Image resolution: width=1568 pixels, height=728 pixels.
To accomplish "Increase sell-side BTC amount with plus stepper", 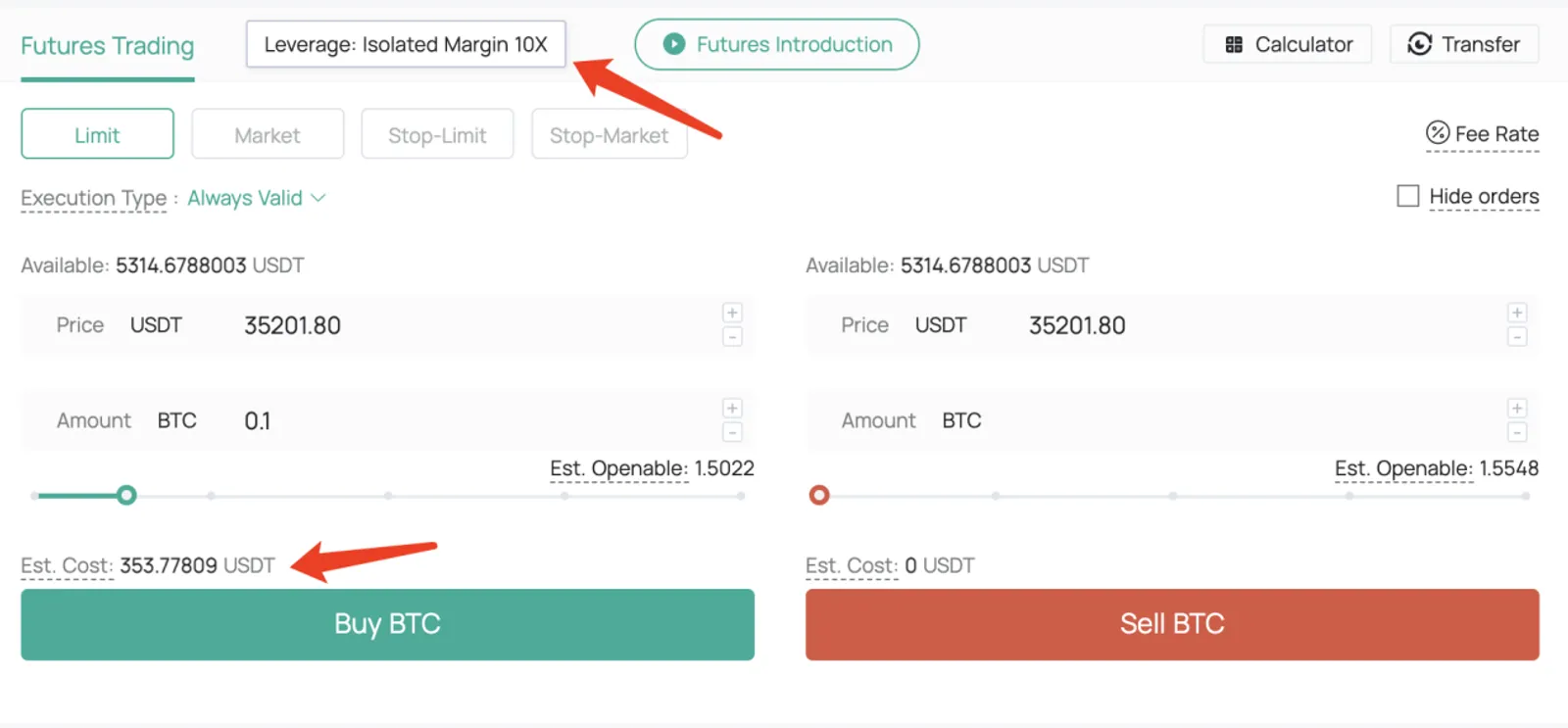I will pos(1517,408).
